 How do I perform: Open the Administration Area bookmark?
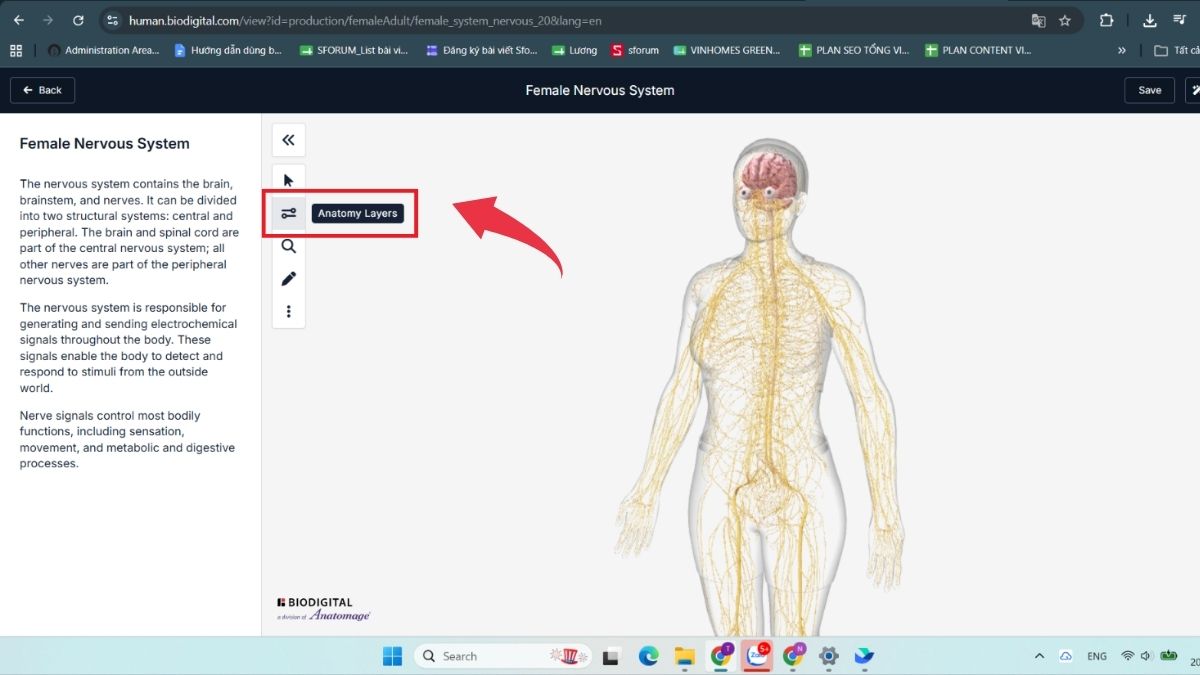(103, 50)
